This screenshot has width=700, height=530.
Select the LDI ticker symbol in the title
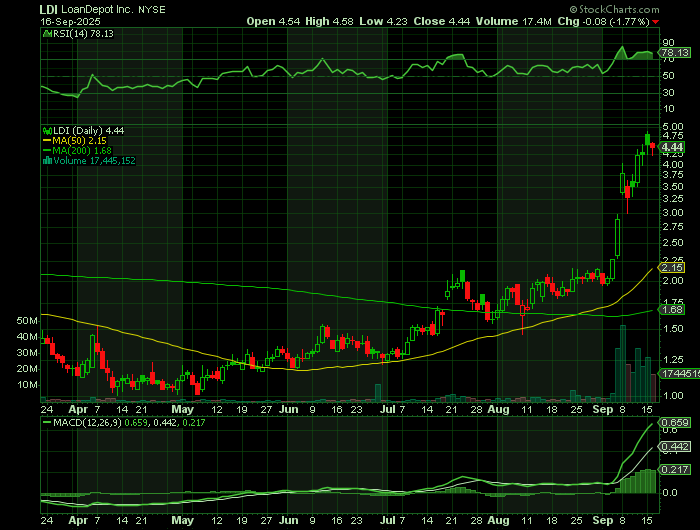click(48, 9)
